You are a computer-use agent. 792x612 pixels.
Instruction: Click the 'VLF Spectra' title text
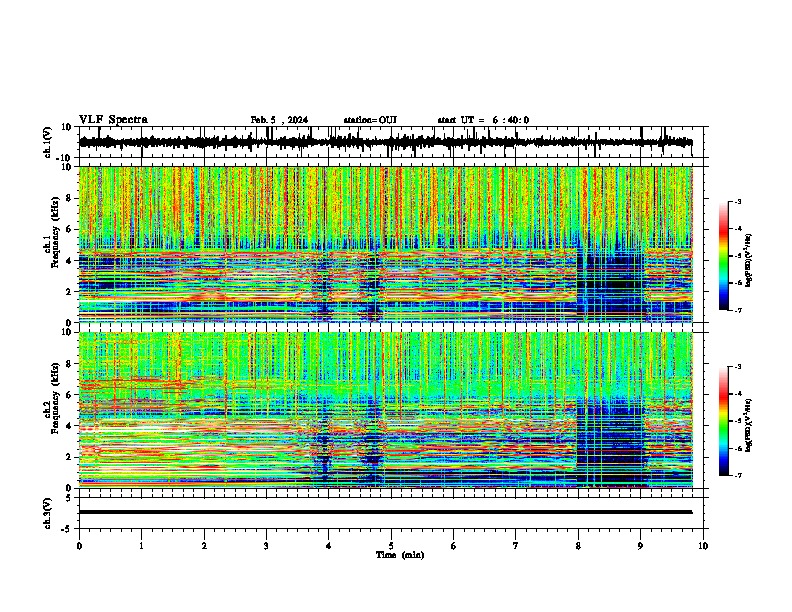click(x=113, y=120)
